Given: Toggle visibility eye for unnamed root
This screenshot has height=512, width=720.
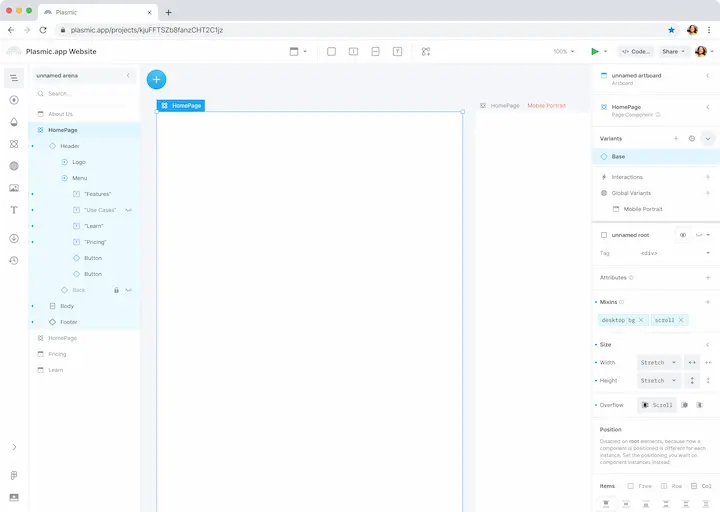Looking at the screenshot, I should pos(683,235).
